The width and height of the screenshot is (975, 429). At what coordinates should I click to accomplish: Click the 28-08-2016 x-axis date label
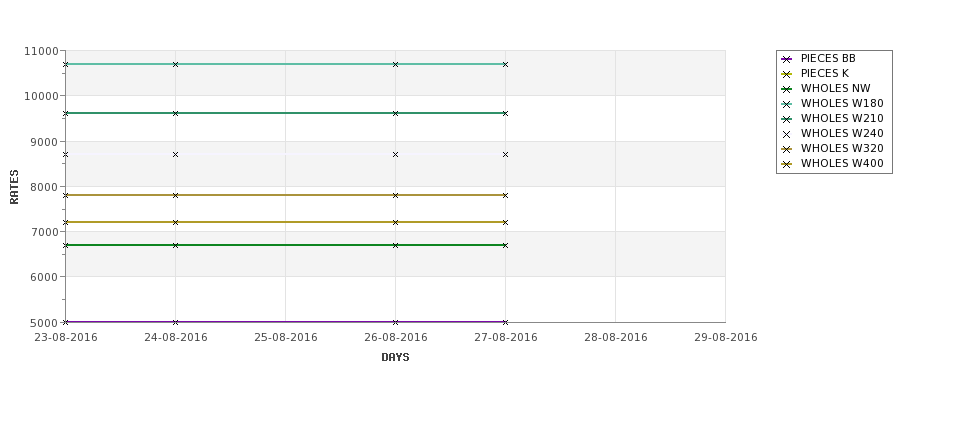coord(615,338)
